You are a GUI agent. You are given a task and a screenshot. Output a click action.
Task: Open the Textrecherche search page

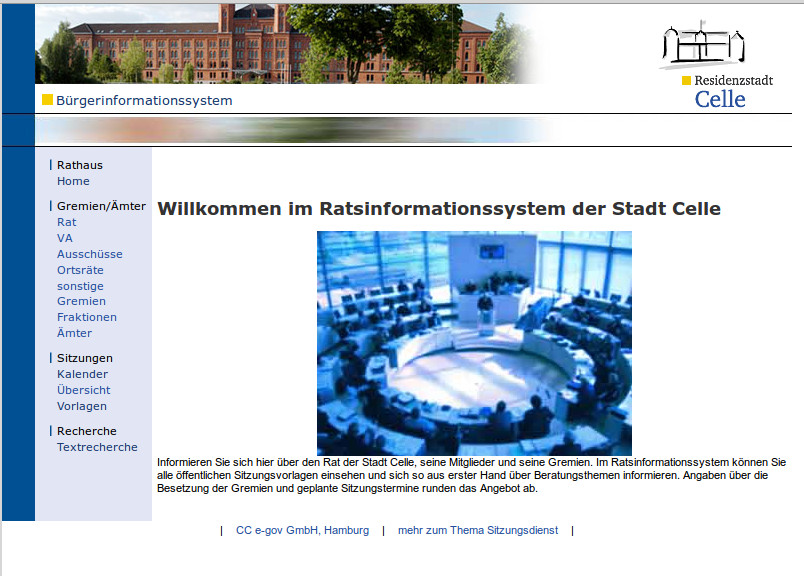pos(97,447)
